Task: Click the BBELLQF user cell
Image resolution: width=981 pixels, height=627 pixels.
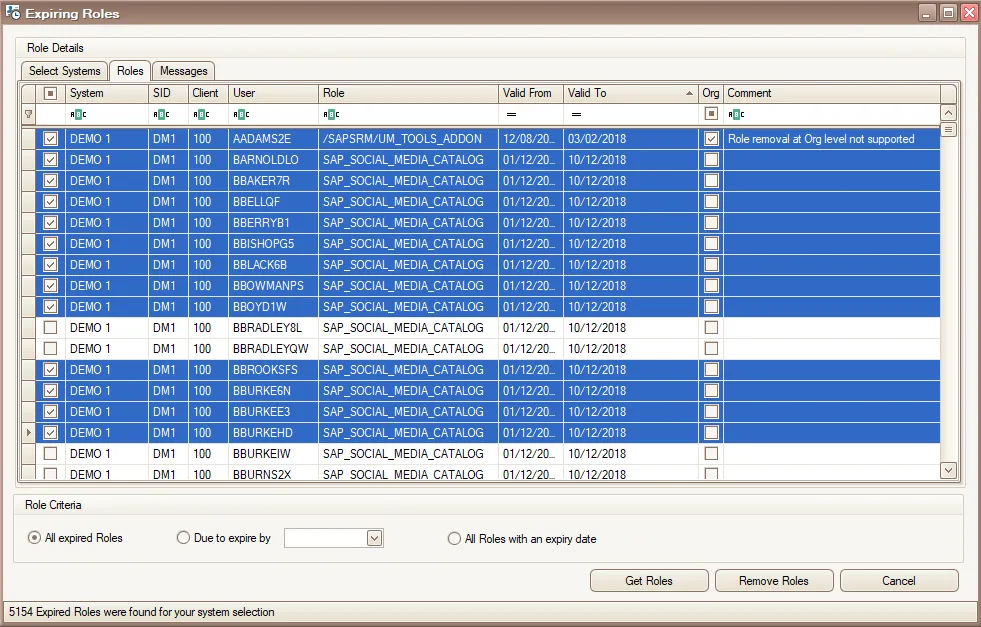Action: click(x=273, y=201)
